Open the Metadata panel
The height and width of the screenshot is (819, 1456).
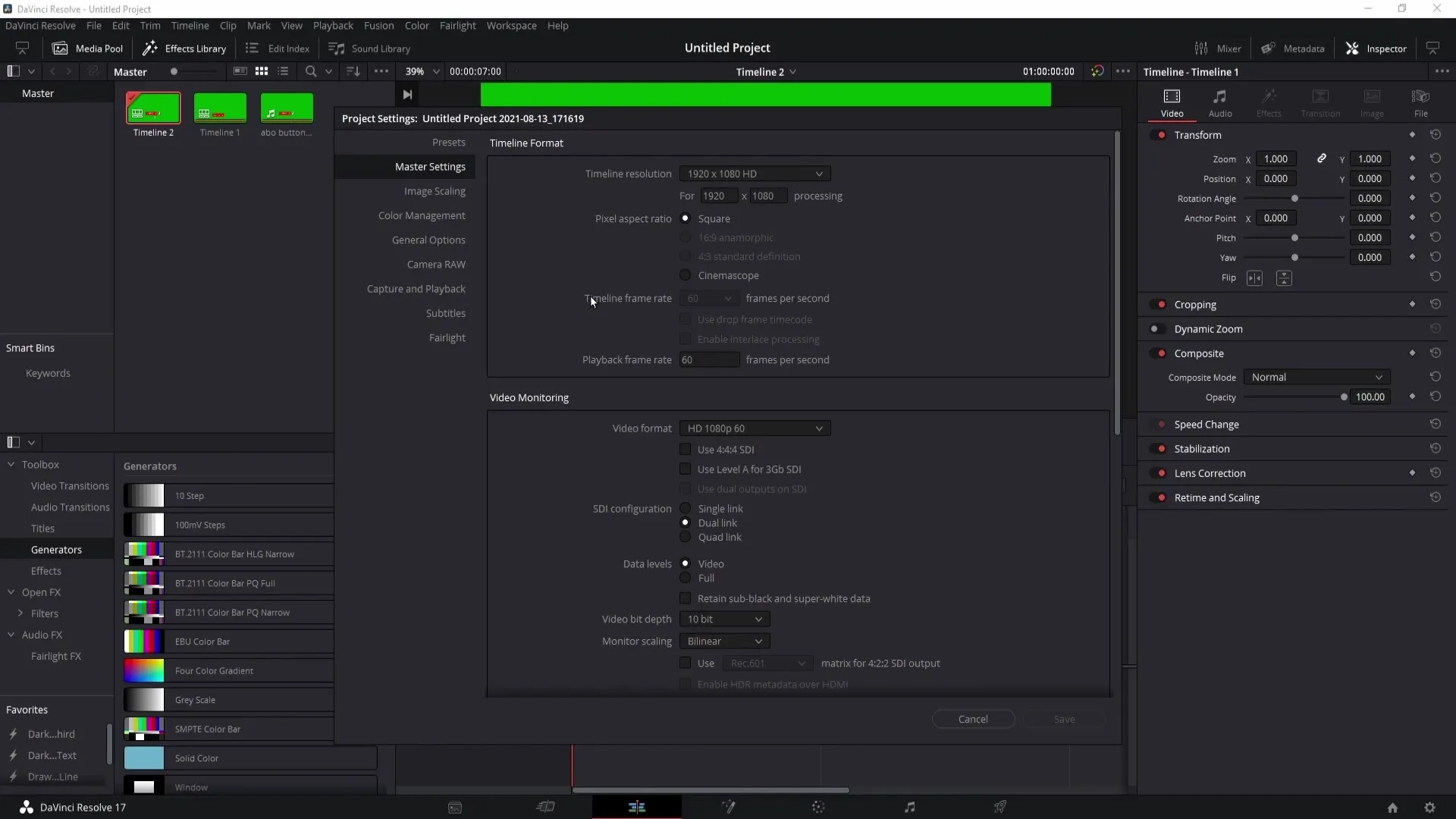pyautogui.click(x=1296, y=48)
